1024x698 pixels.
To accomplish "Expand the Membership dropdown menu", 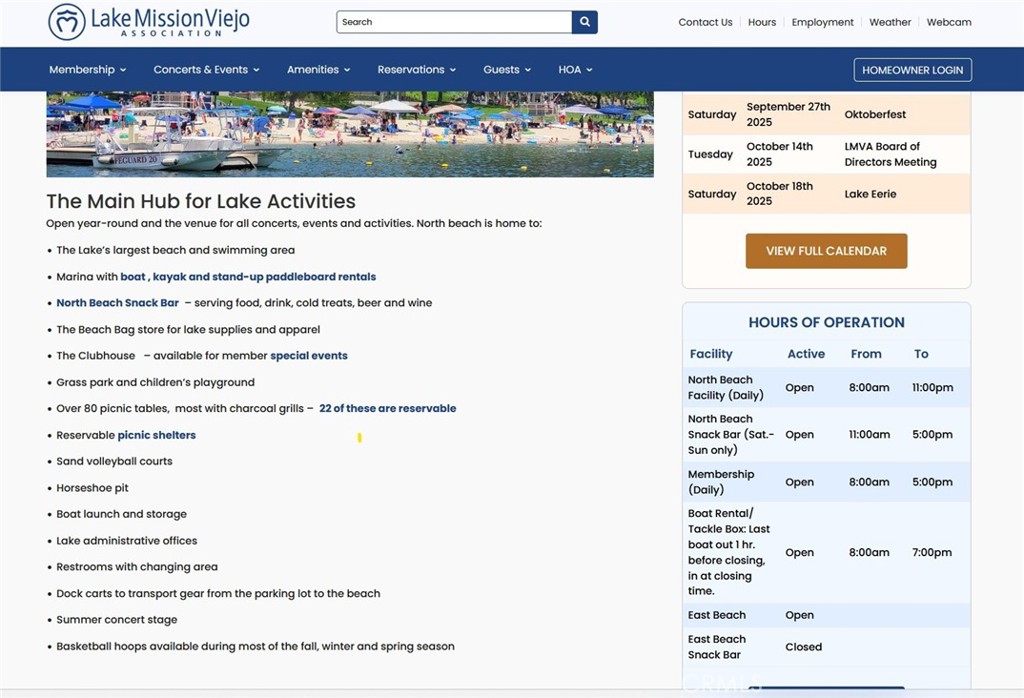I will [x=88, y=70].
